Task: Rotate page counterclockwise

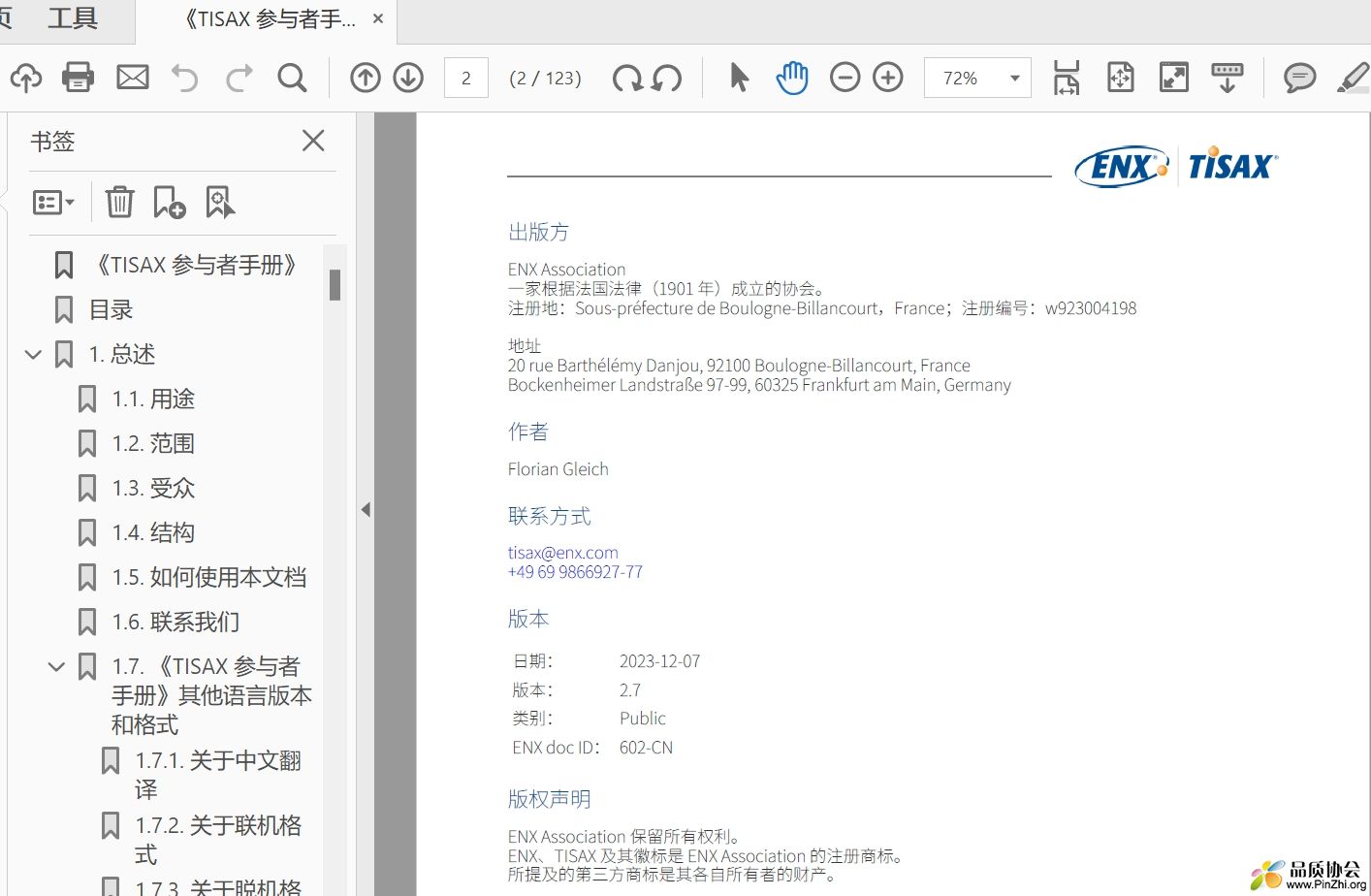Action: tap(667, 78)
